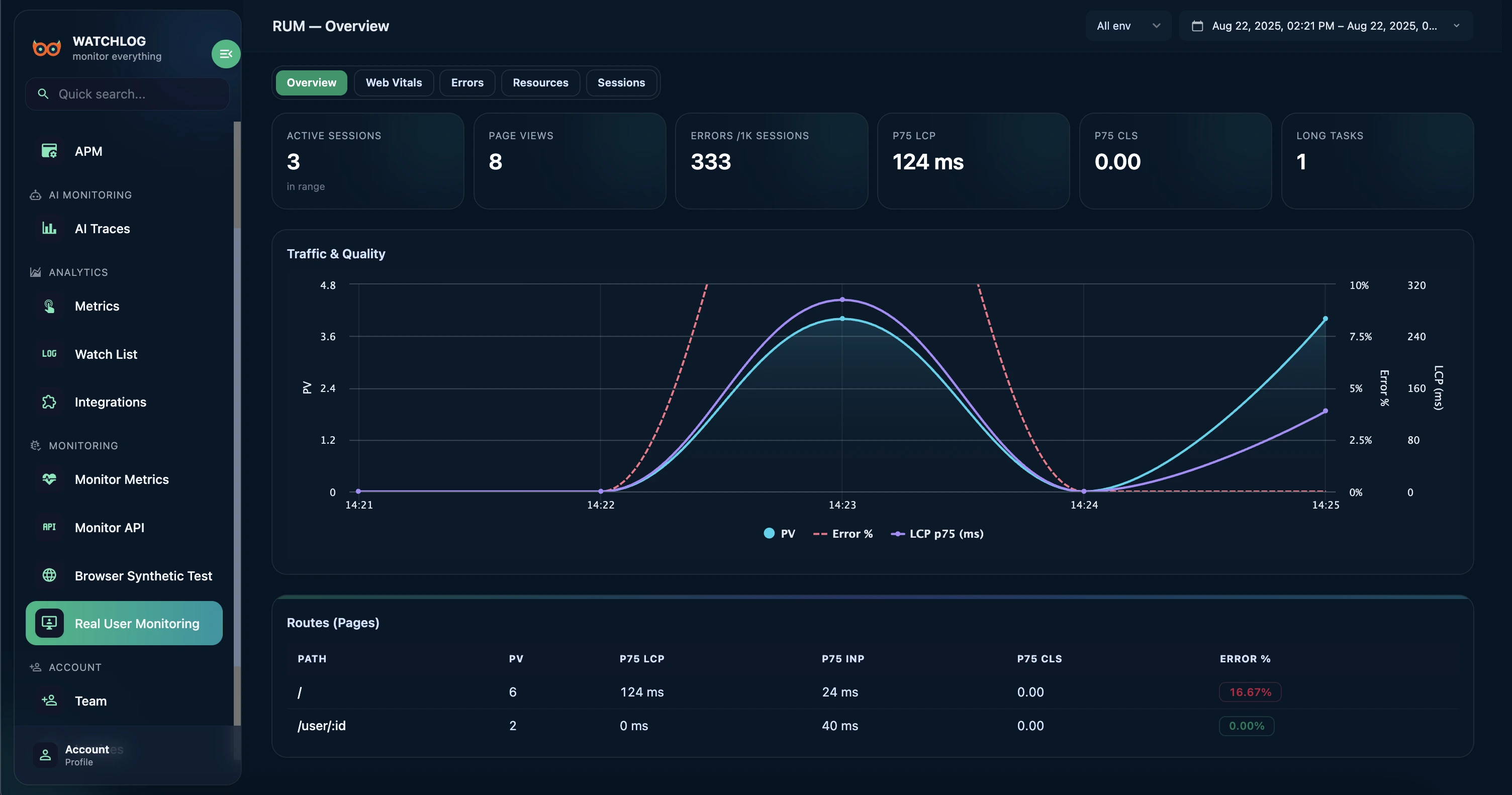Switch to the Web Vitals tab
The width and height of the screenshot is (1512, 795).
[x=393, y=83]
